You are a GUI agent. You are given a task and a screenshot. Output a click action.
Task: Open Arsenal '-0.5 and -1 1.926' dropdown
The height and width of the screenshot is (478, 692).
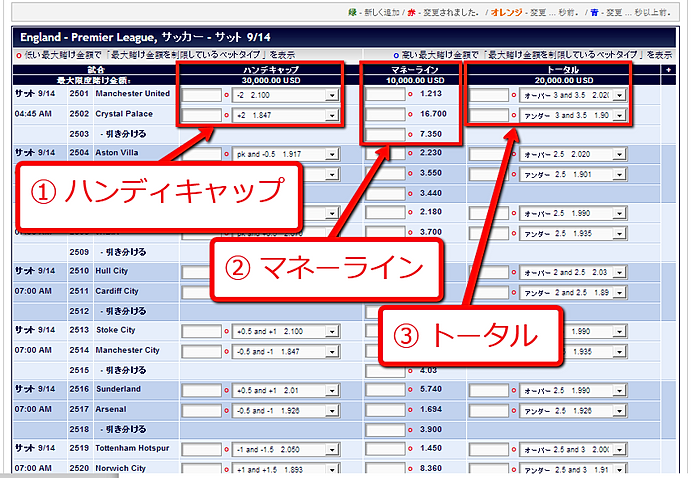tap(286, 411)
